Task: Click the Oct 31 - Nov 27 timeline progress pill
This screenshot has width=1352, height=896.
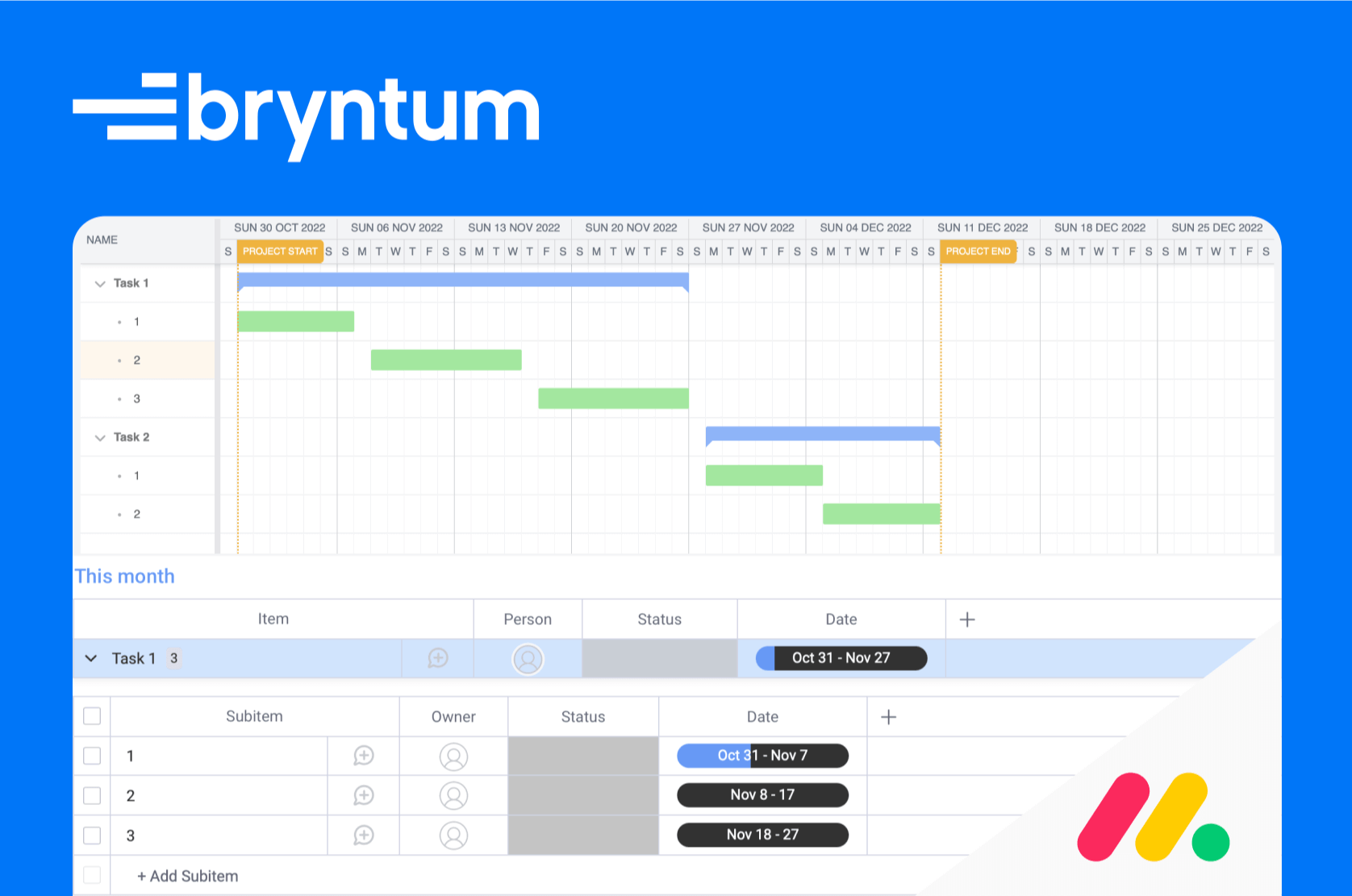Action: (841, 658)
